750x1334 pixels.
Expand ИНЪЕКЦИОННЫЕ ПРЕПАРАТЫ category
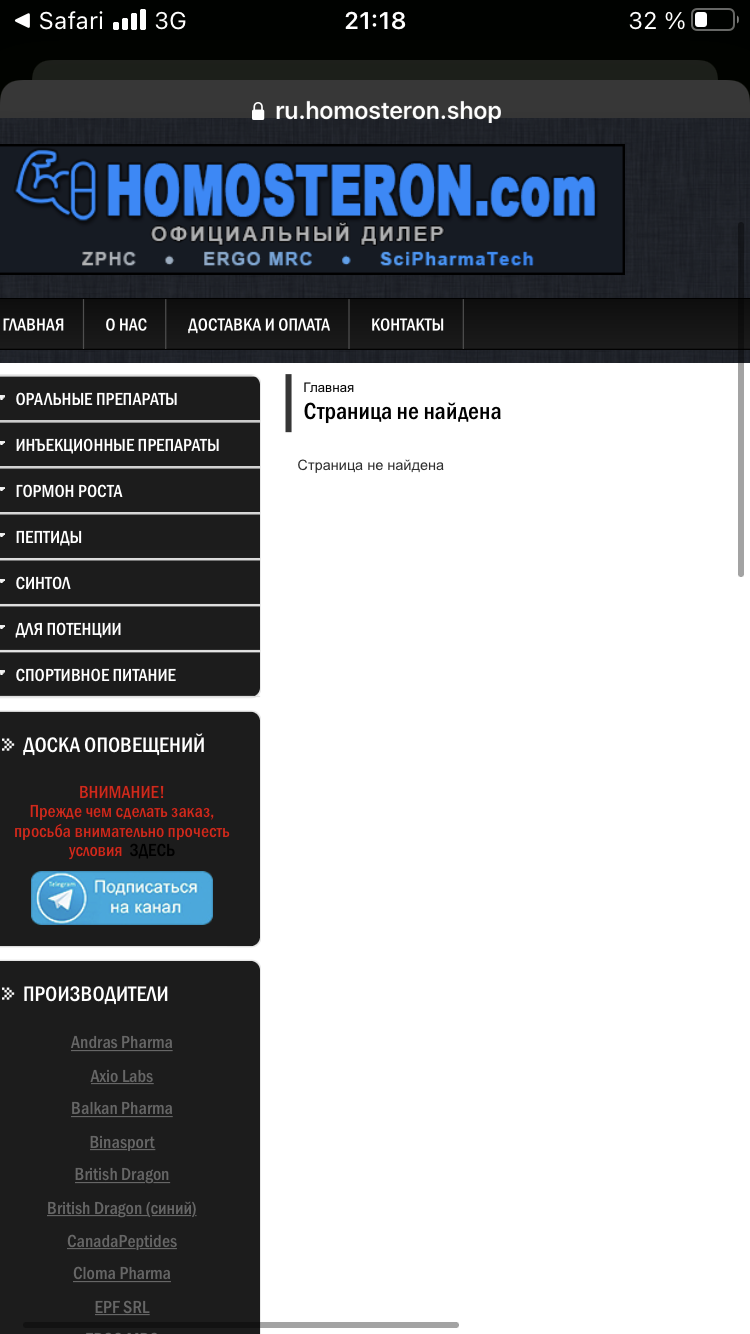pos(130,445)
